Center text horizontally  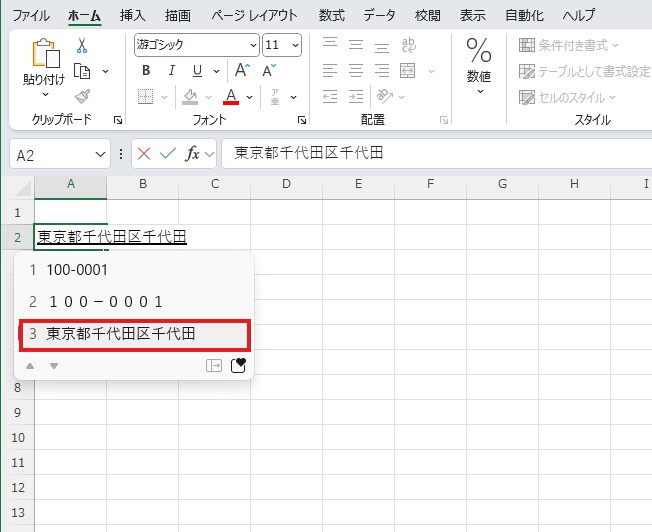point(356,71)
